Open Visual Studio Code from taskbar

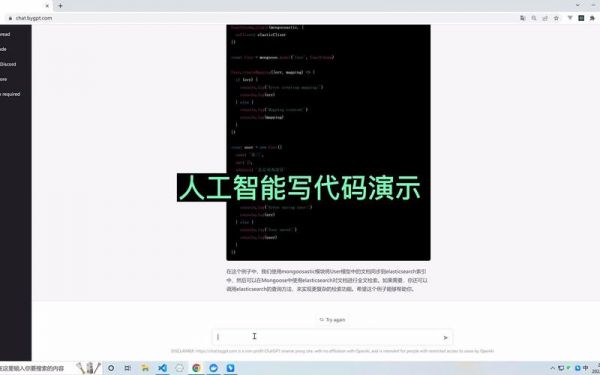coord(162,368)
